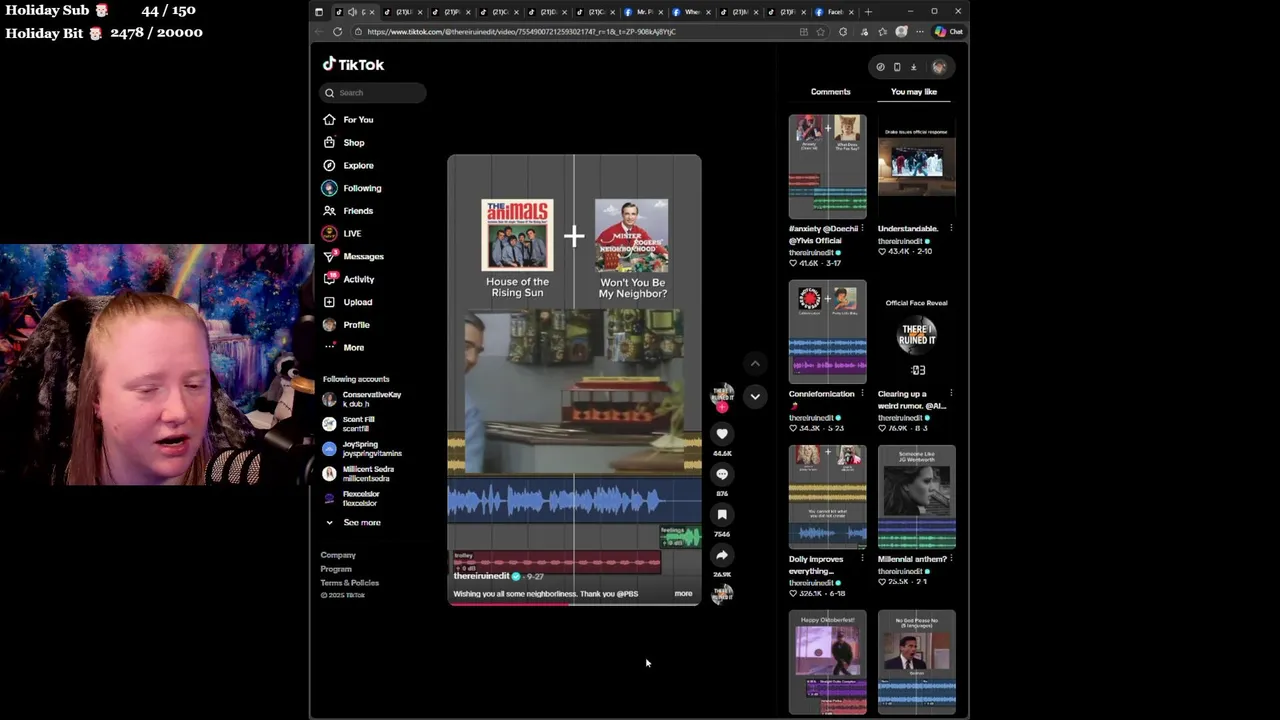Open Friends from the sidebar
Image resolution: width=1280 pixels, height=720 pixels.
click(349, 211)
